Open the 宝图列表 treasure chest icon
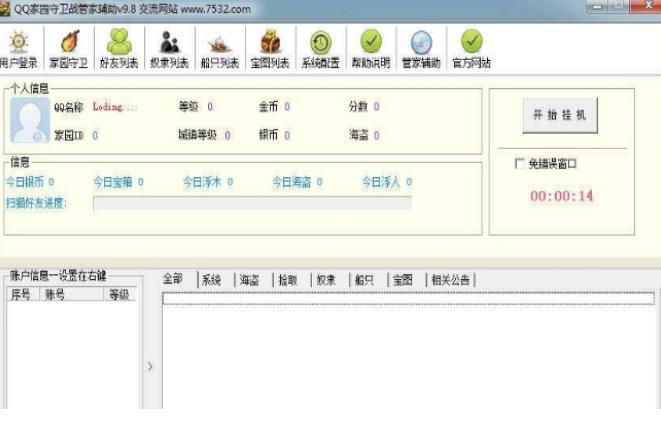661x425 pixels. 270,49
